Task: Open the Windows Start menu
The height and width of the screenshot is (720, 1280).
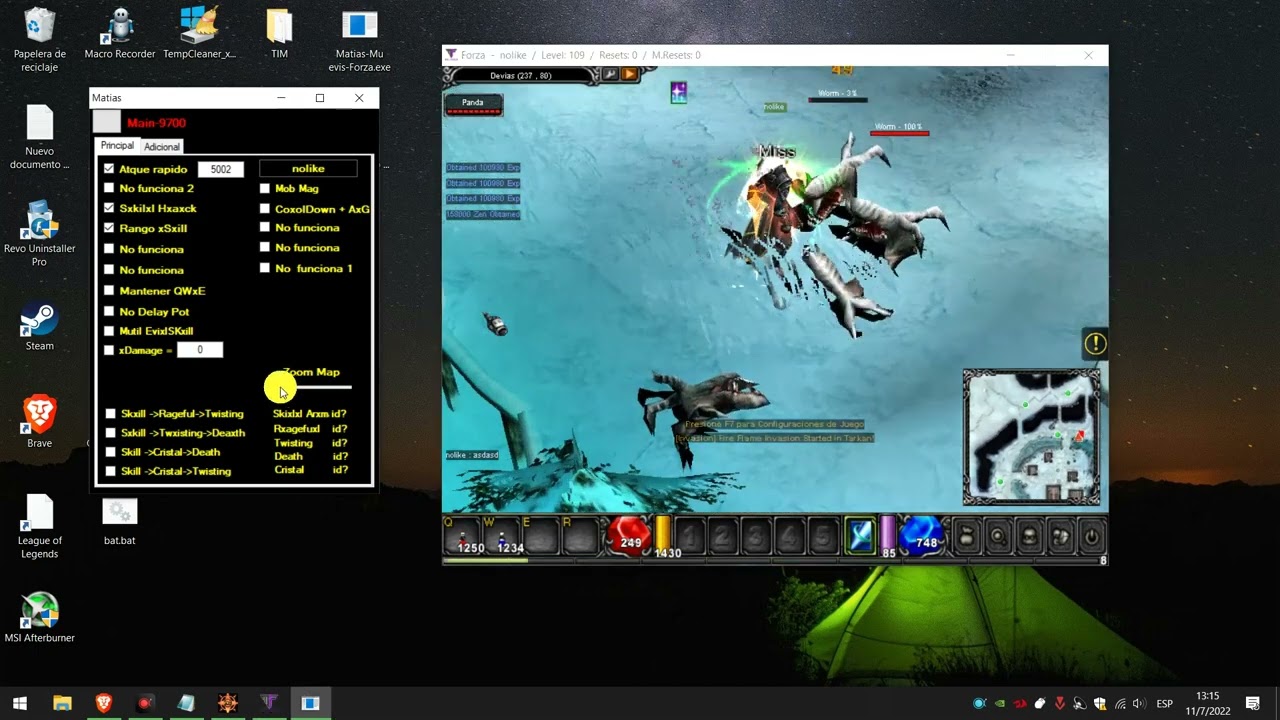Action: (19, 703)
